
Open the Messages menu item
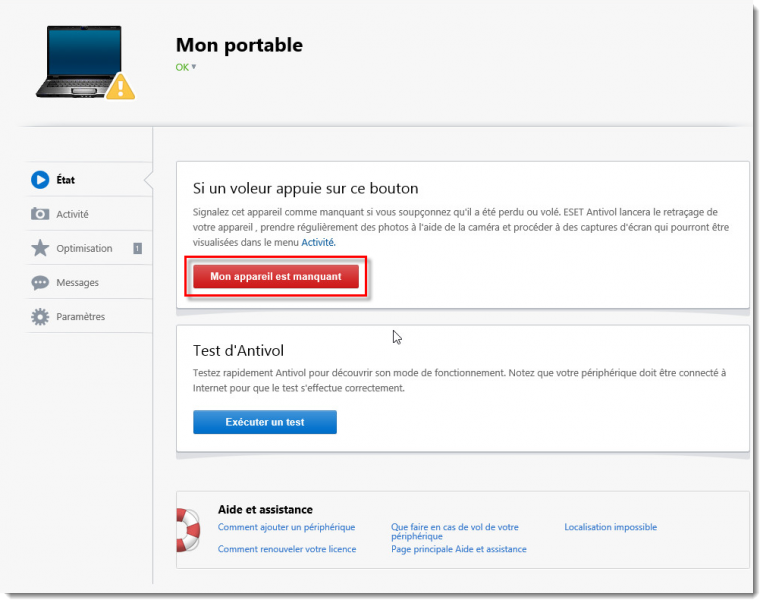89,283
